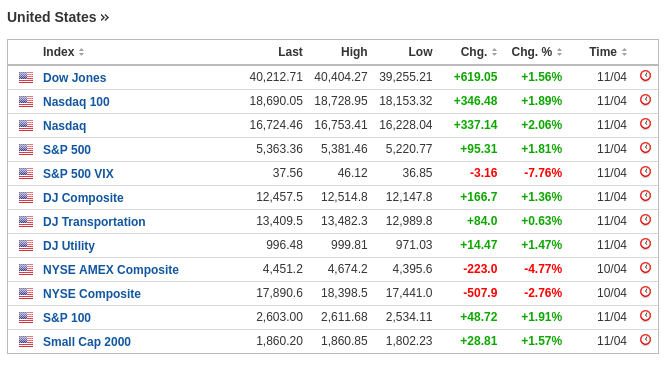Image resolution: width=669 pixels, height=370 pixels.
Task: Select the -2.76% change percentage
Action: [x=543, y=293]
